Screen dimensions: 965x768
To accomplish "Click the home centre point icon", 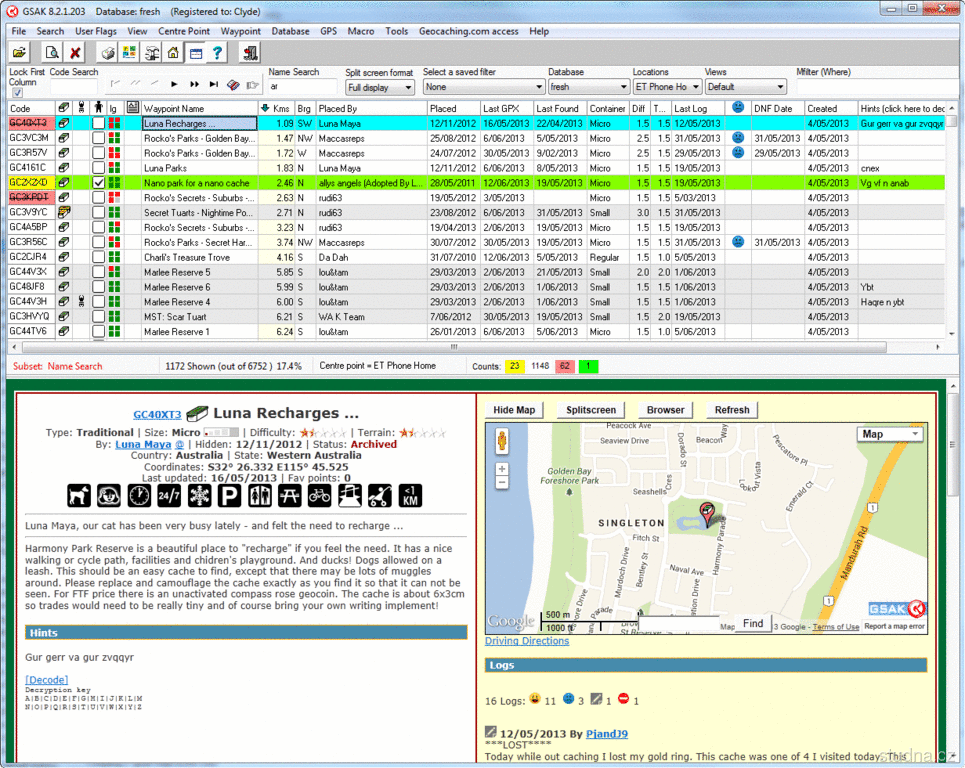I will [173, 53].
